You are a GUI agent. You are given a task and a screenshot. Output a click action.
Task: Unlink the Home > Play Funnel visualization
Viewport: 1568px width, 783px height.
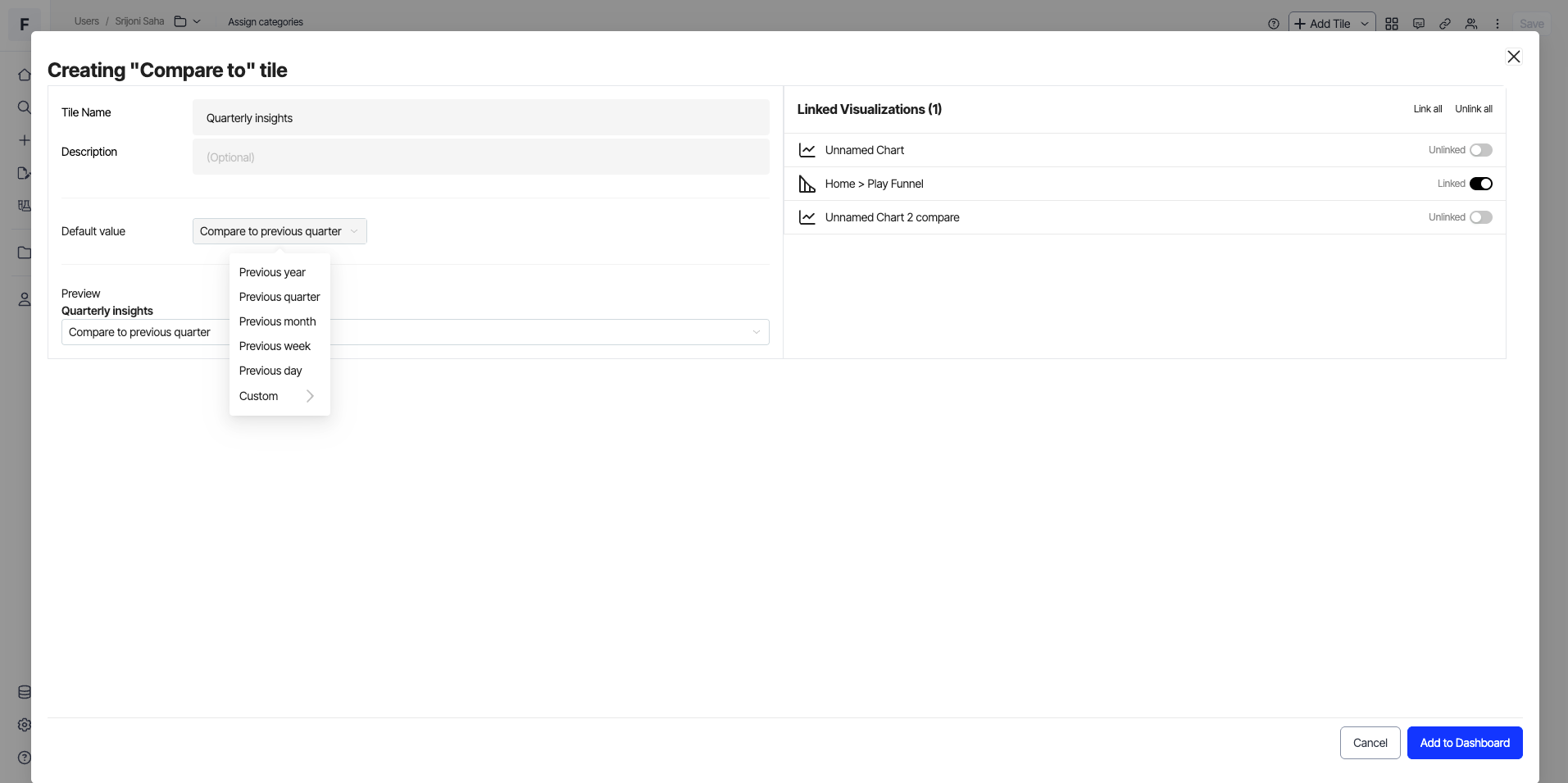[1480, 184]
